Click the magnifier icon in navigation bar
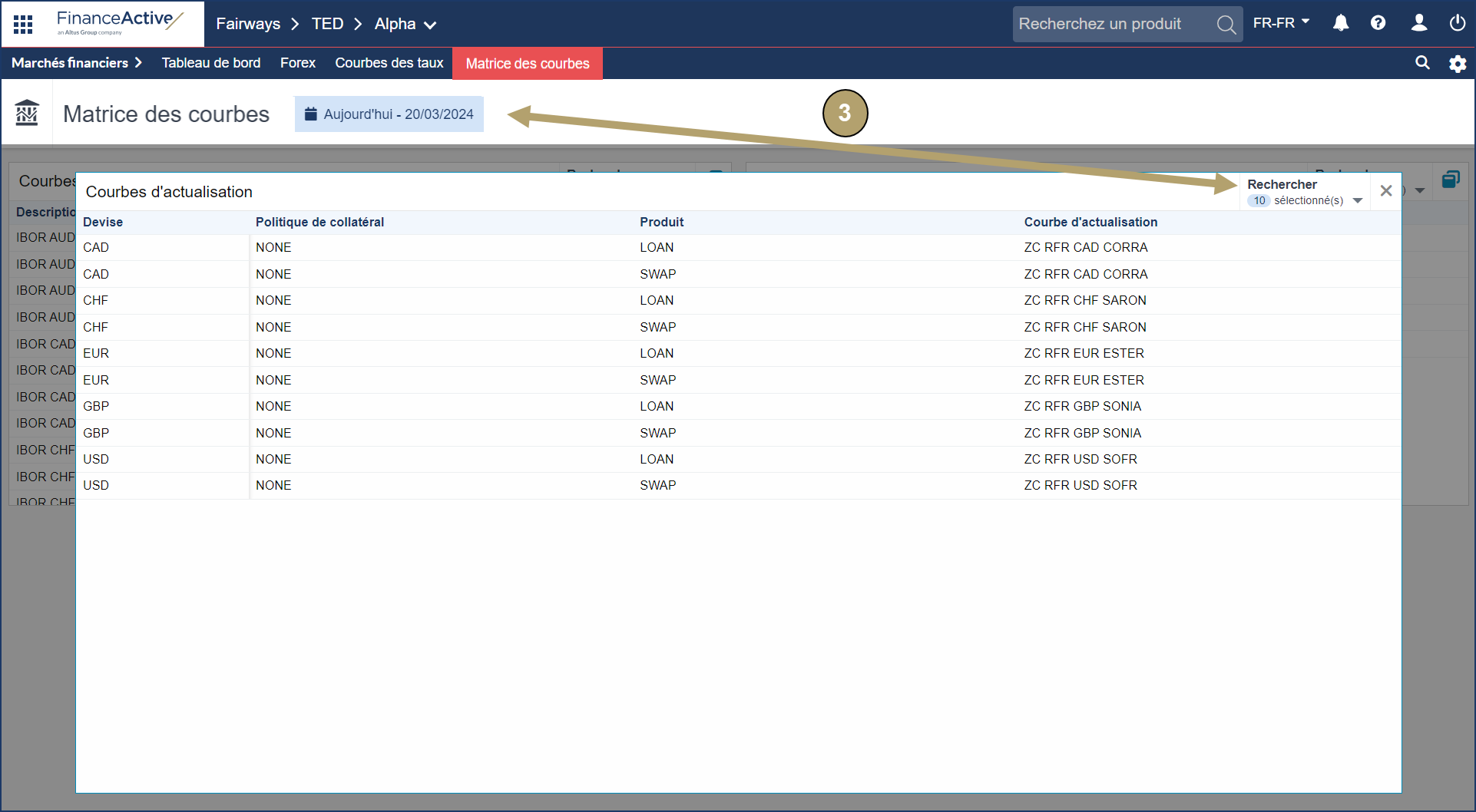Viewport: 1476px width, 812px height. (1422, 63)
